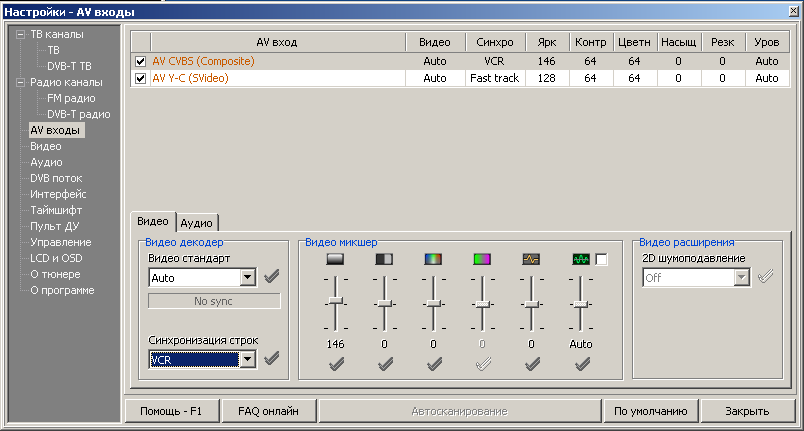Switch to the Аудио tab
Viewport: 804px width, 431px height.
[x=198, y=223]
